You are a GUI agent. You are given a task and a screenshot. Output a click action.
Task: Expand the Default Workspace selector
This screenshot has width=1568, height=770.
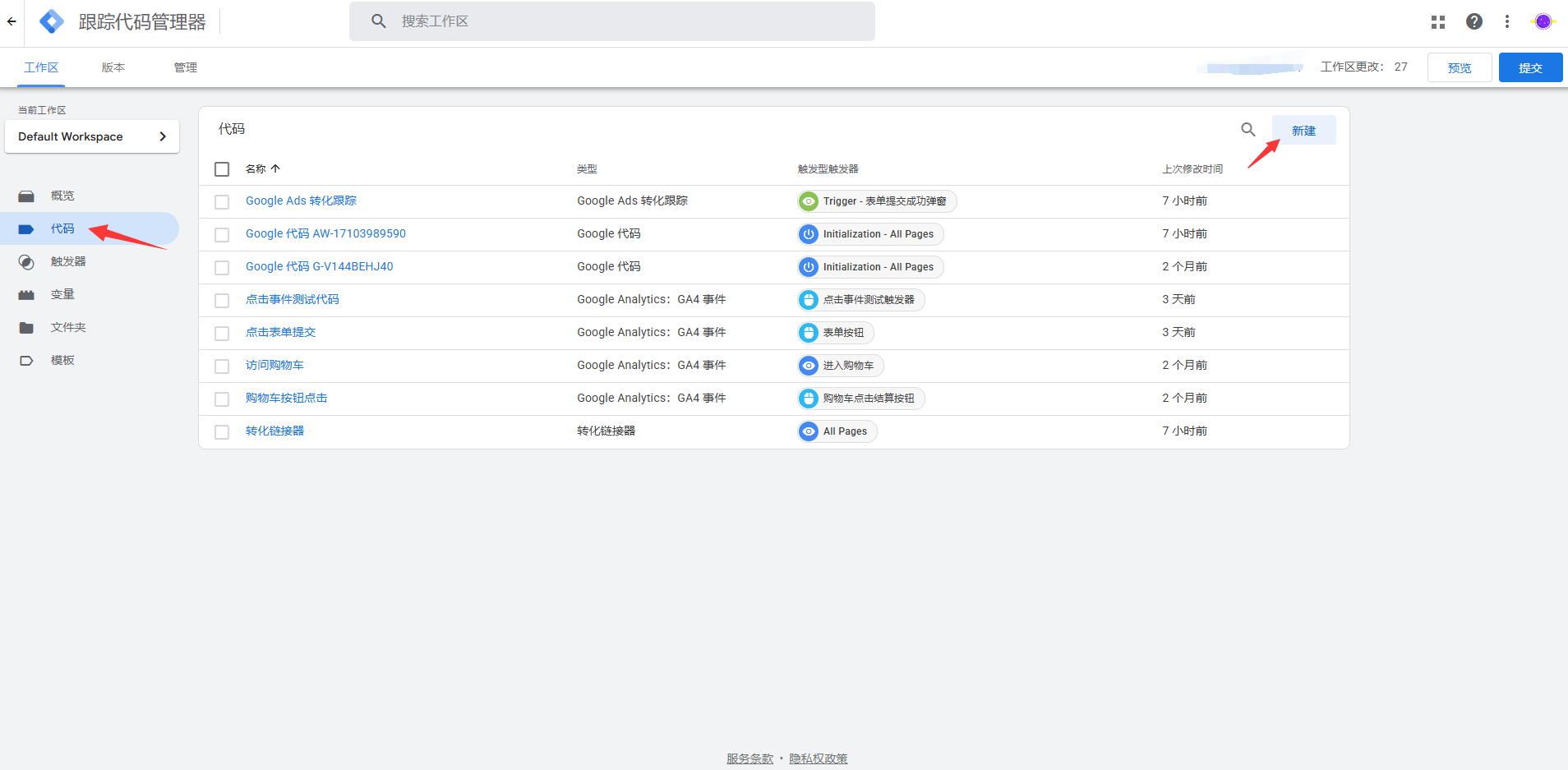coord(92,136)
